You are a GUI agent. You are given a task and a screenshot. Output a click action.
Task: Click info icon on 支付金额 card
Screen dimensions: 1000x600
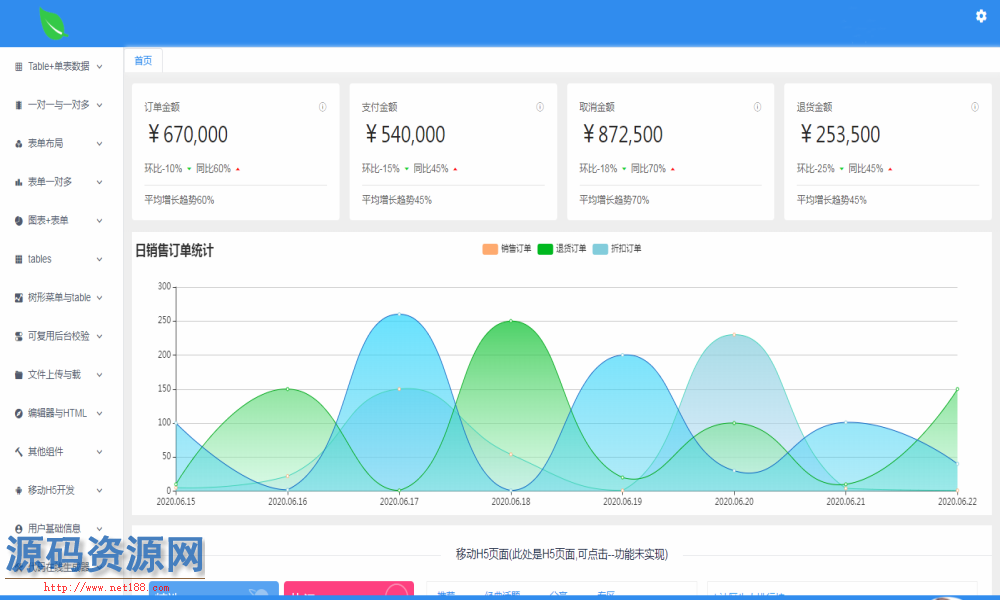540,107
